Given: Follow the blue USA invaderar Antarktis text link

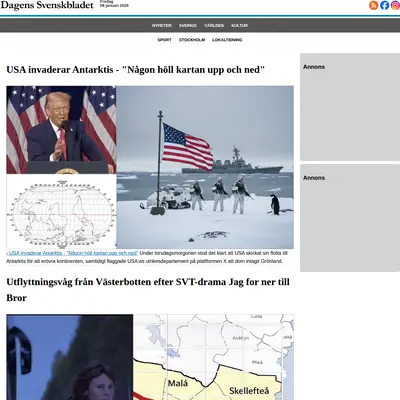Looking at the screenshot, I should click(x=72, y=253).
